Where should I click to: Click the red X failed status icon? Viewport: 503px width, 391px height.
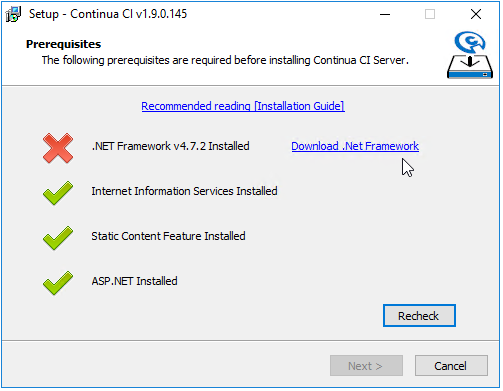click(58, 148)
